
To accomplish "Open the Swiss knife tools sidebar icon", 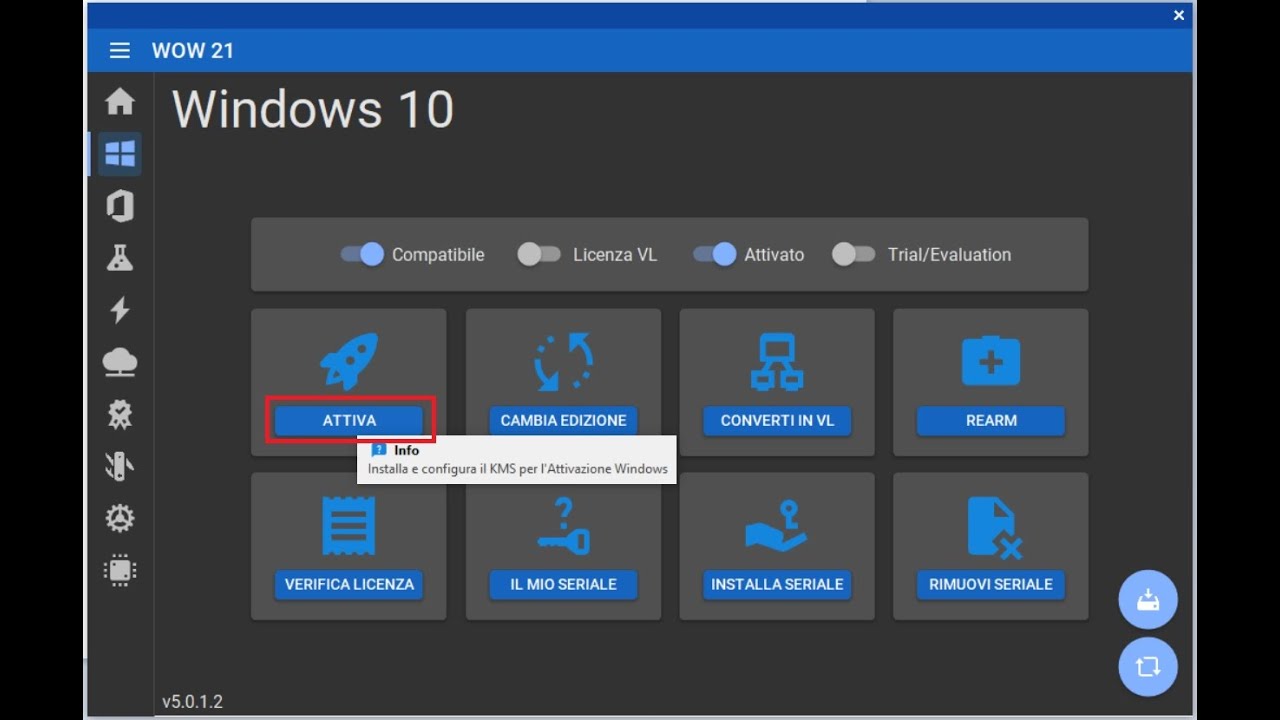I will (120, 466).
